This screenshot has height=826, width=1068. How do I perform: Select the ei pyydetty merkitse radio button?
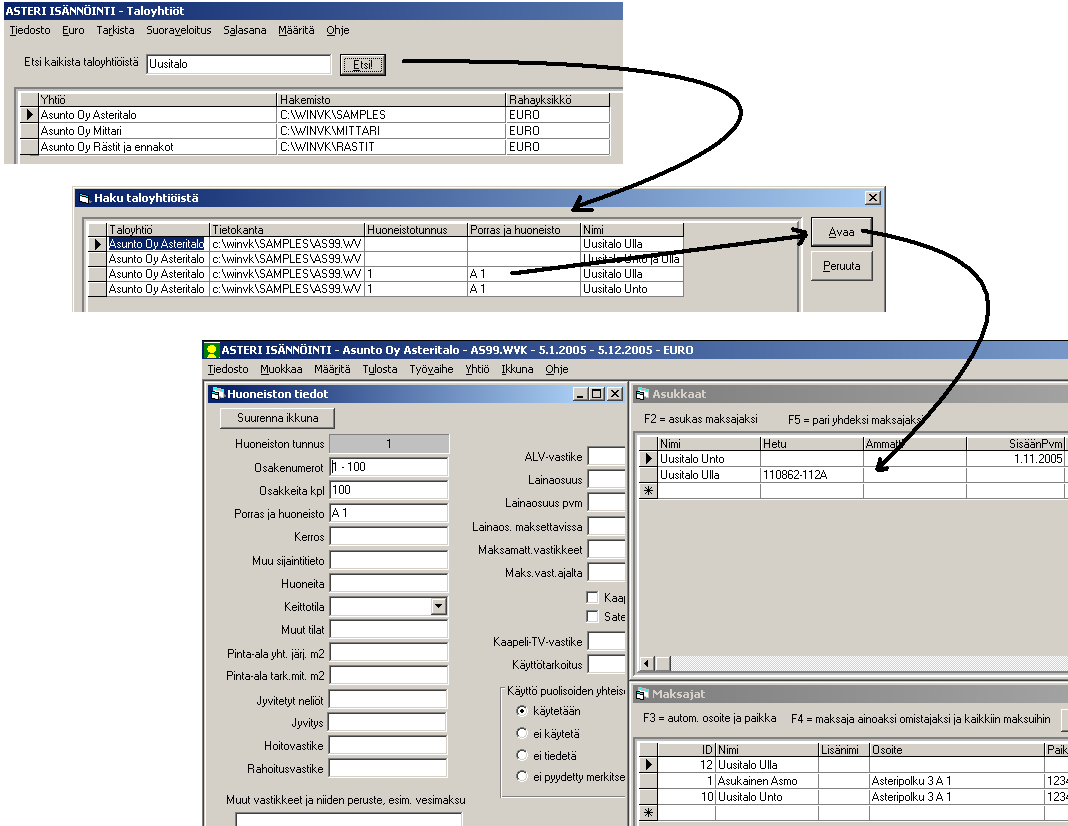[522, 776]
